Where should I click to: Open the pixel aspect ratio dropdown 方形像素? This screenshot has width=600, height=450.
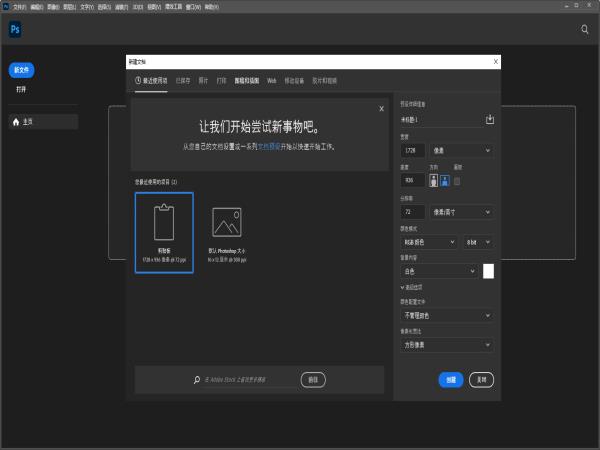(447, 345)
